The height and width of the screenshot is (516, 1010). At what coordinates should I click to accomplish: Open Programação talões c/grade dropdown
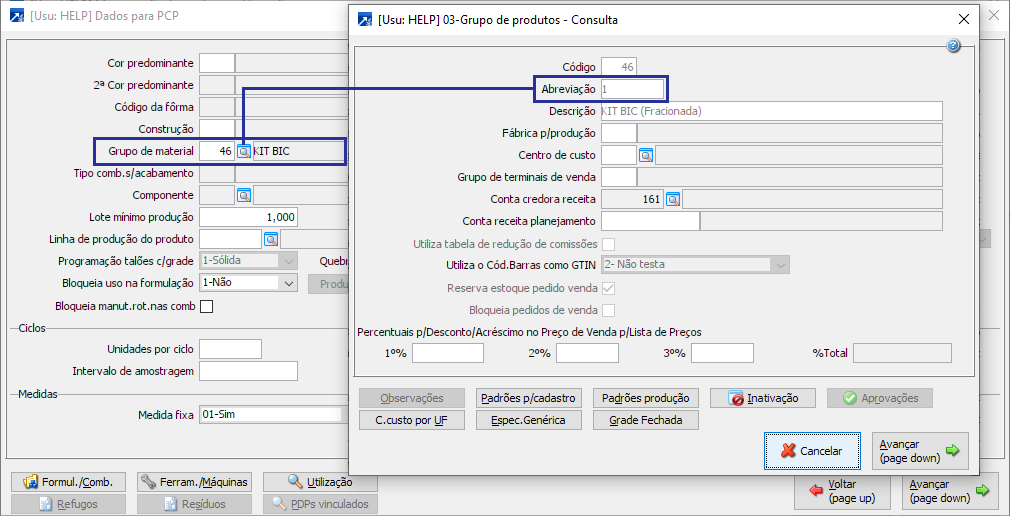[249, 261]
